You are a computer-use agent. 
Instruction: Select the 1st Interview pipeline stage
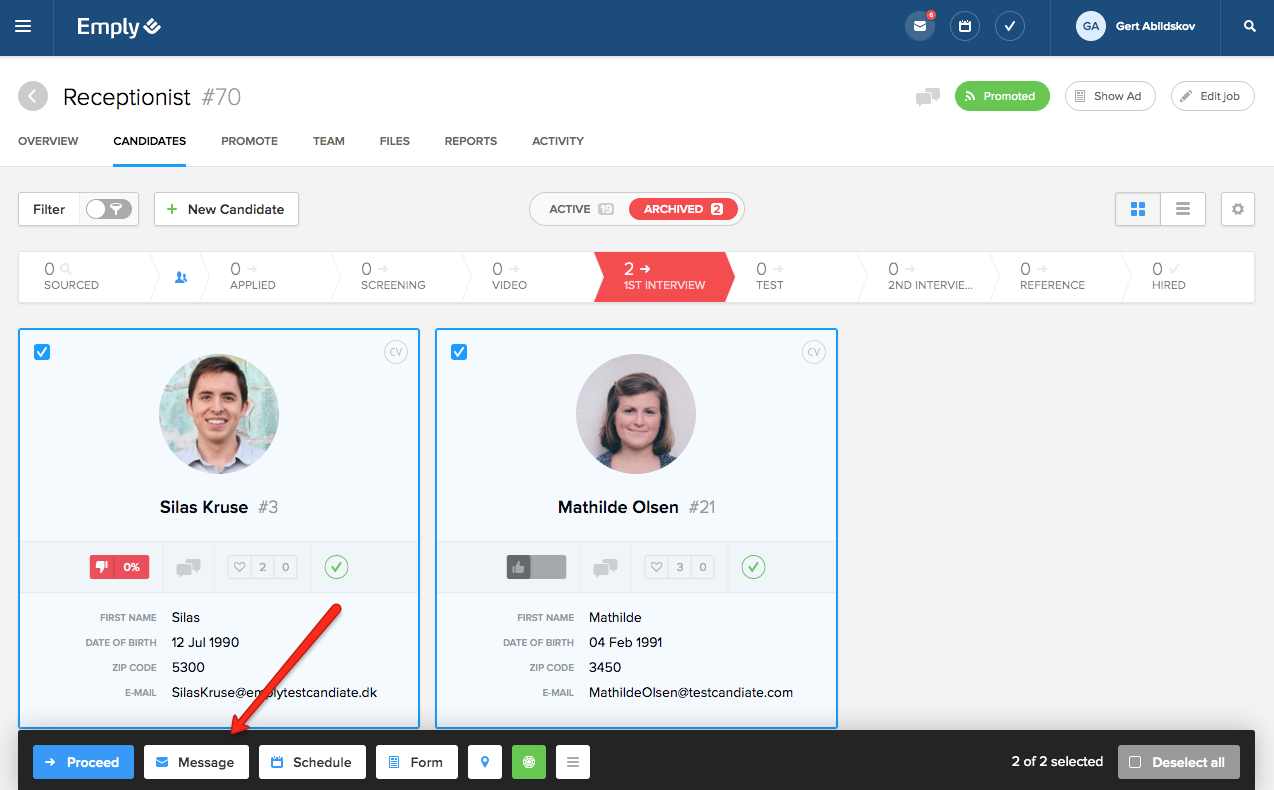(664, 276)
